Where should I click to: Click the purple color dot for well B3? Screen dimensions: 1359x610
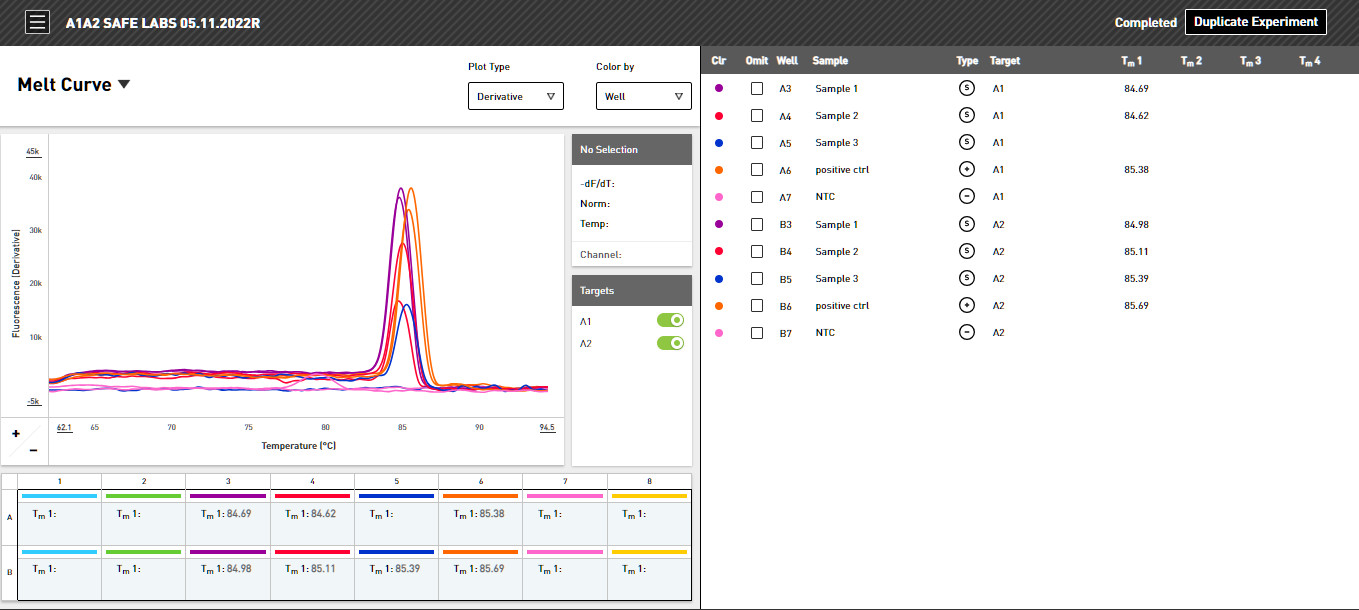coord(719,224)
